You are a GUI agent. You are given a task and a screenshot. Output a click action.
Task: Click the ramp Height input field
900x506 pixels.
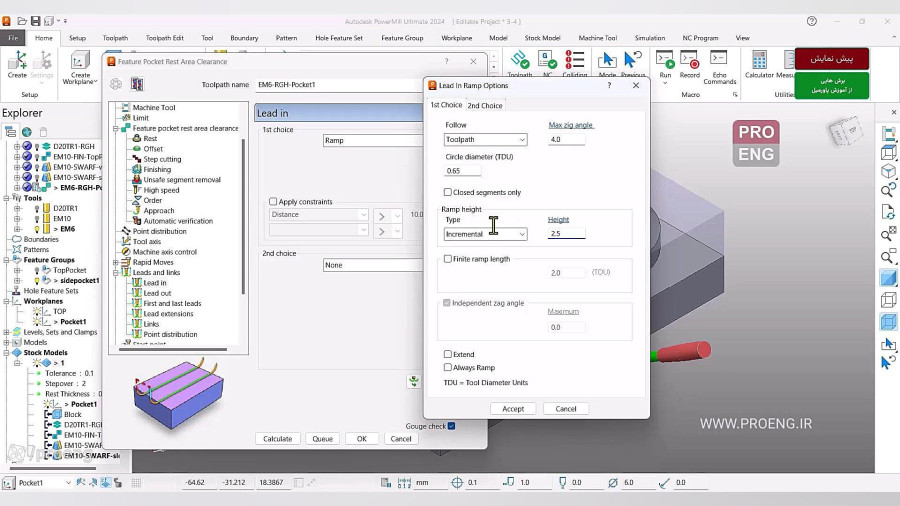coord(567,233)
